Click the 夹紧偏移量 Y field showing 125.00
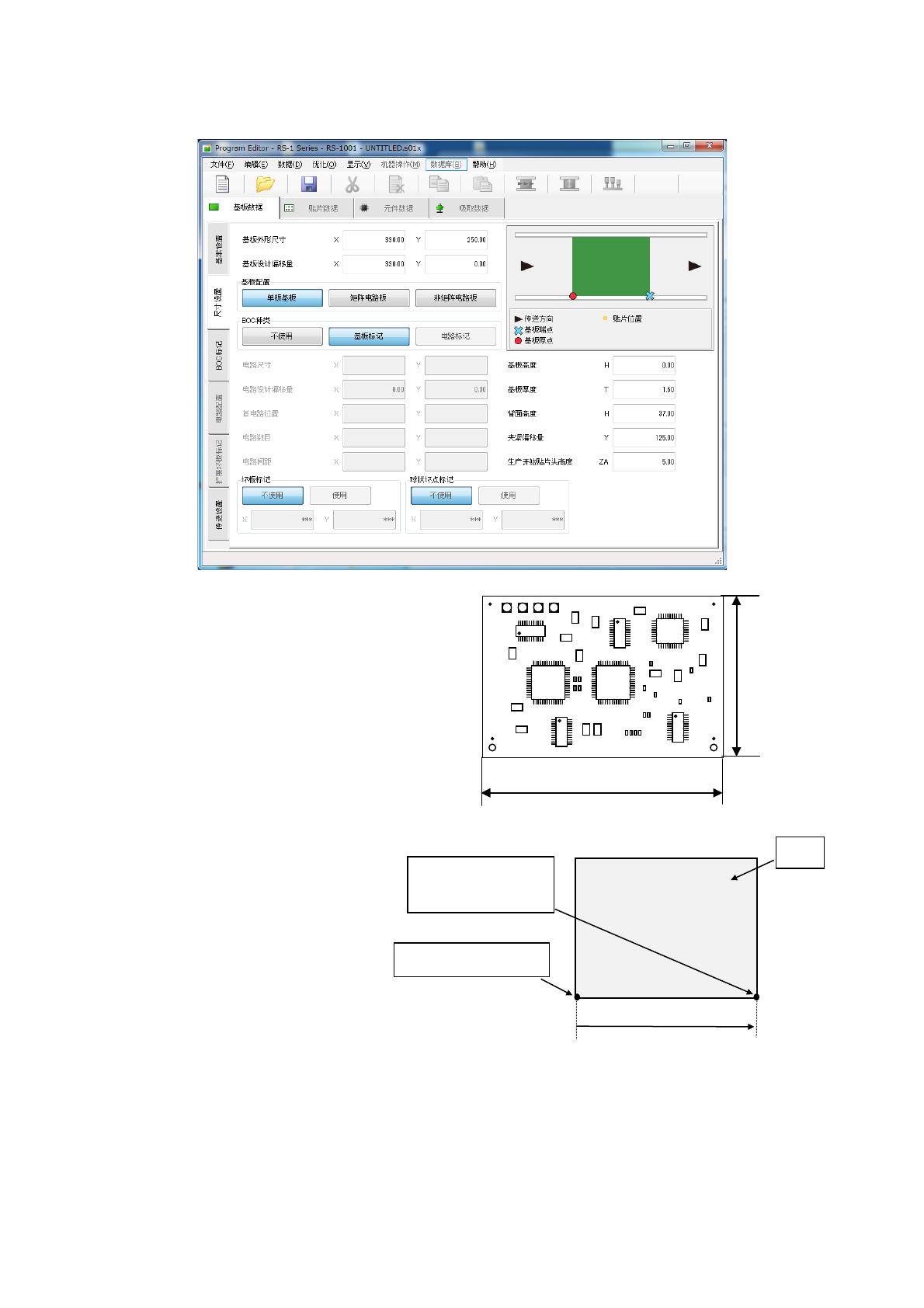 644,438
